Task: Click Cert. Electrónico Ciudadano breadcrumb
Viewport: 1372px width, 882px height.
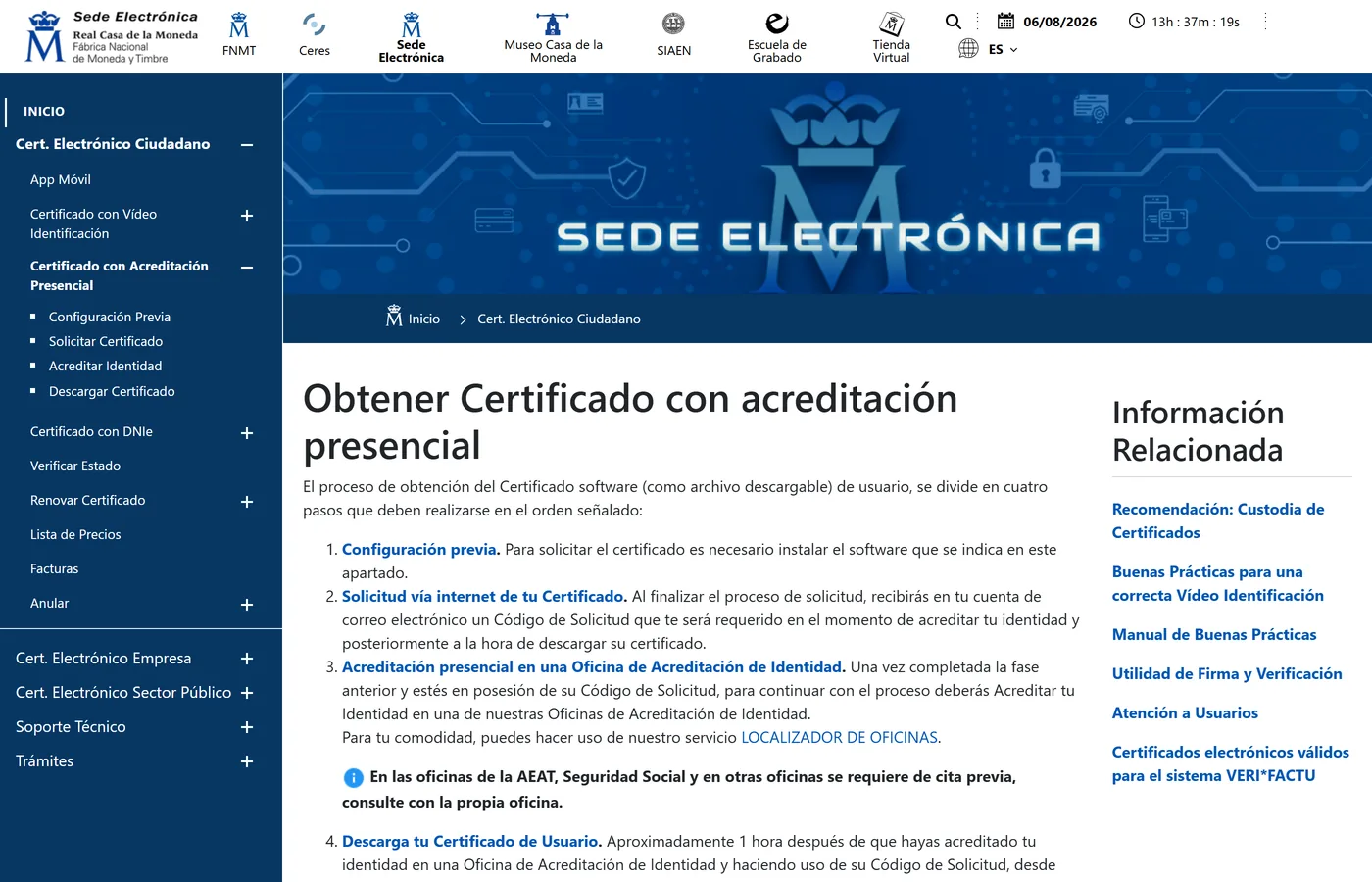Action: pyautogui.click(x=559, y=318)
